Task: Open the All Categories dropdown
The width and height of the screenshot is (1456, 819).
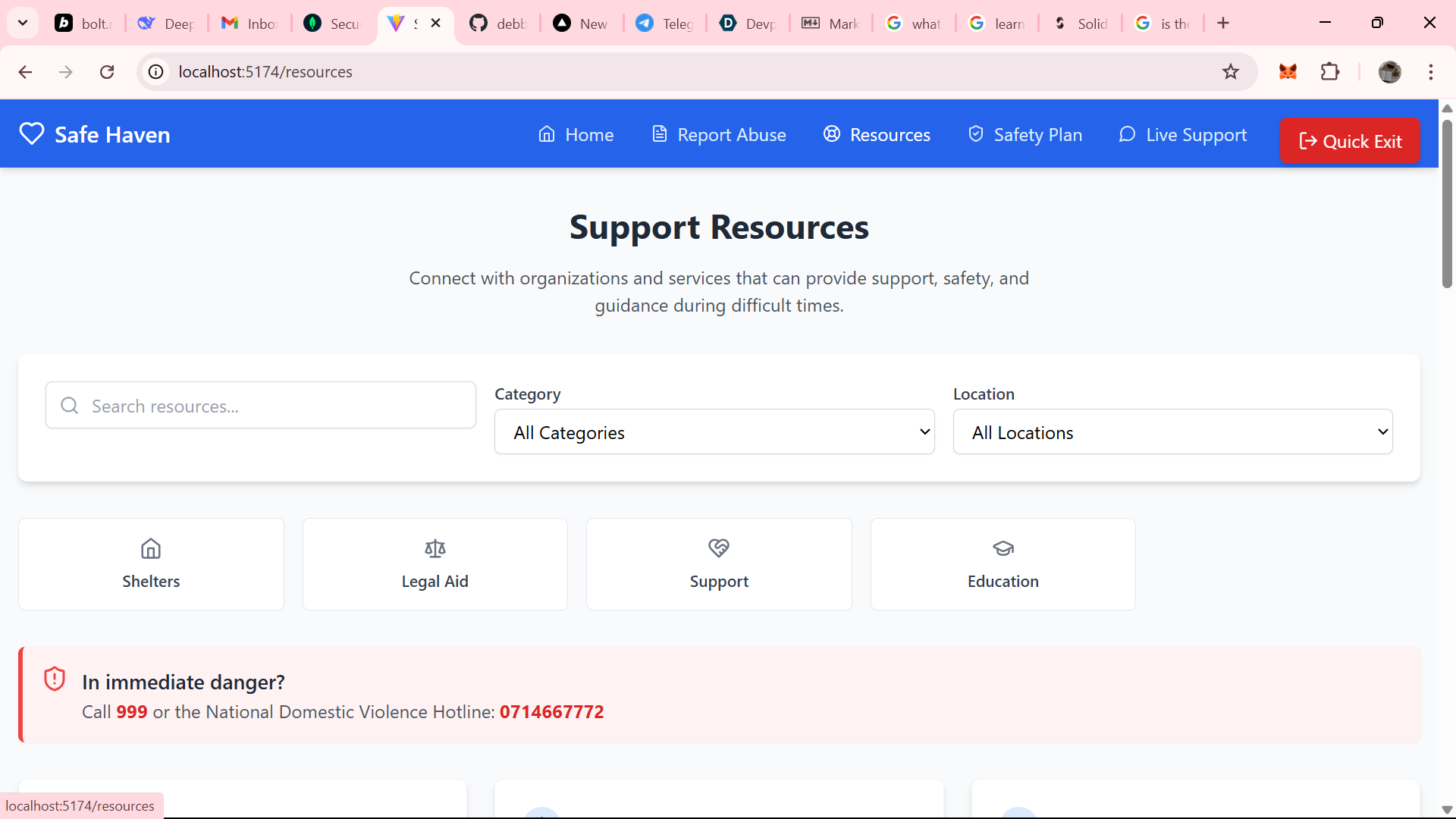Action: tap(714, 431)
